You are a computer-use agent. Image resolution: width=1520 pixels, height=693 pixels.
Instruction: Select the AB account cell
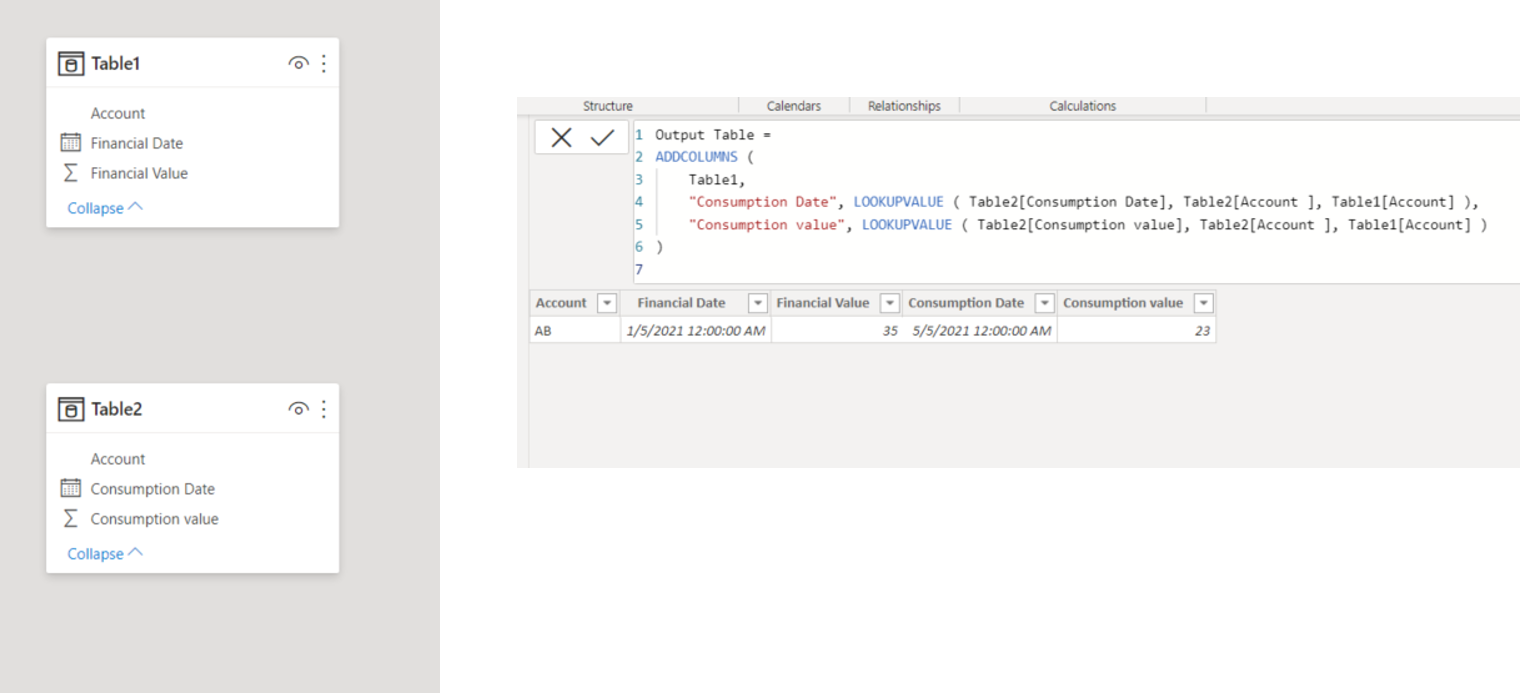(575, 330)
